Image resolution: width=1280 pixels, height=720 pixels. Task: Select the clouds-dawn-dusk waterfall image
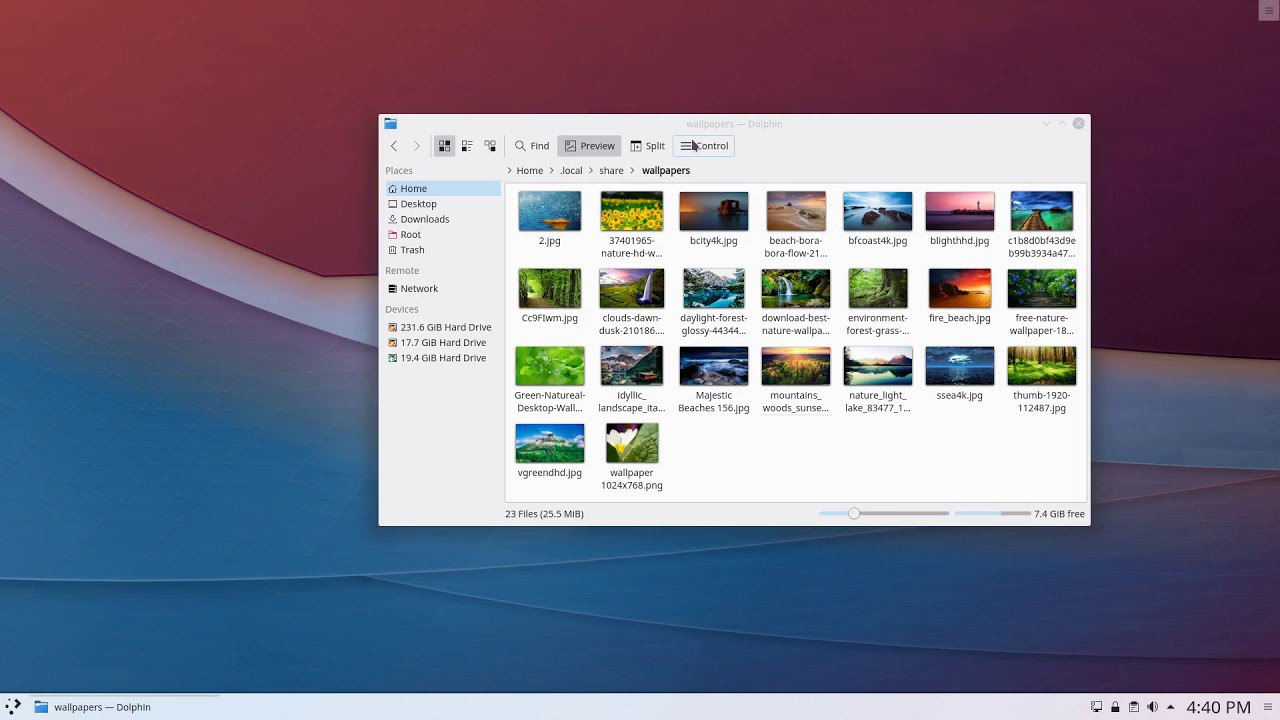click(x=632, y=288)
